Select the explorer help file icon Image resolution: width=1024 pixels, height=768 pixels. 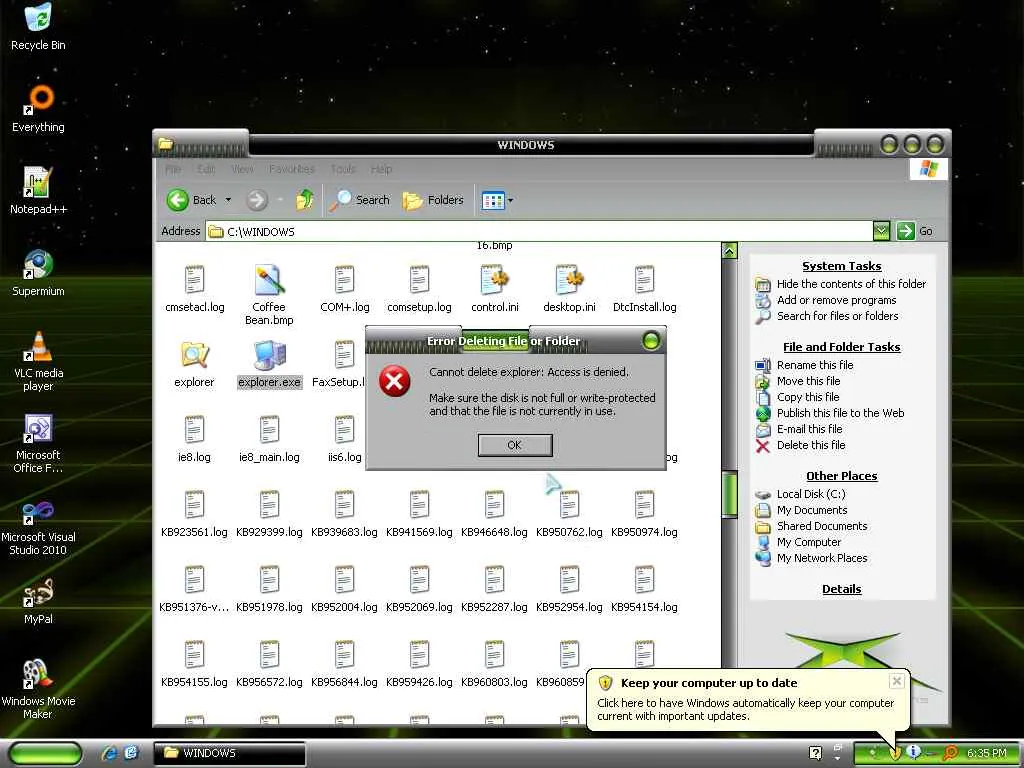pyautogui.click(x=195, y=364)
